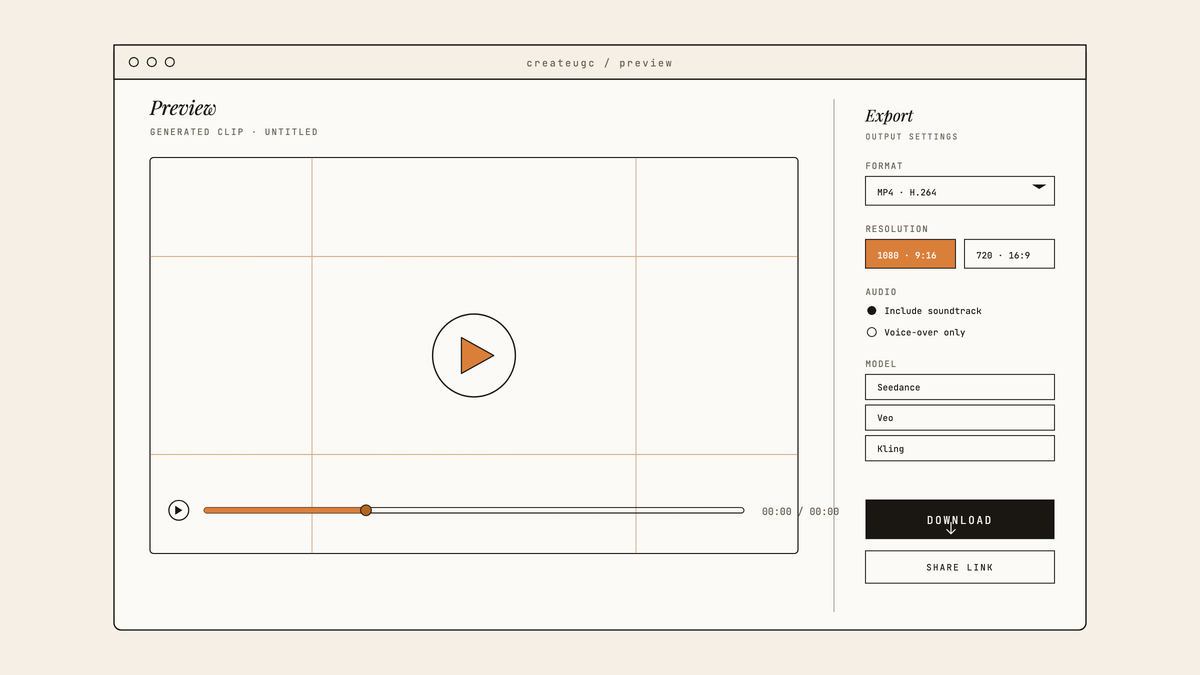Choose the Seedance model
1200x675 pixels.
click(x=960, y=387)
